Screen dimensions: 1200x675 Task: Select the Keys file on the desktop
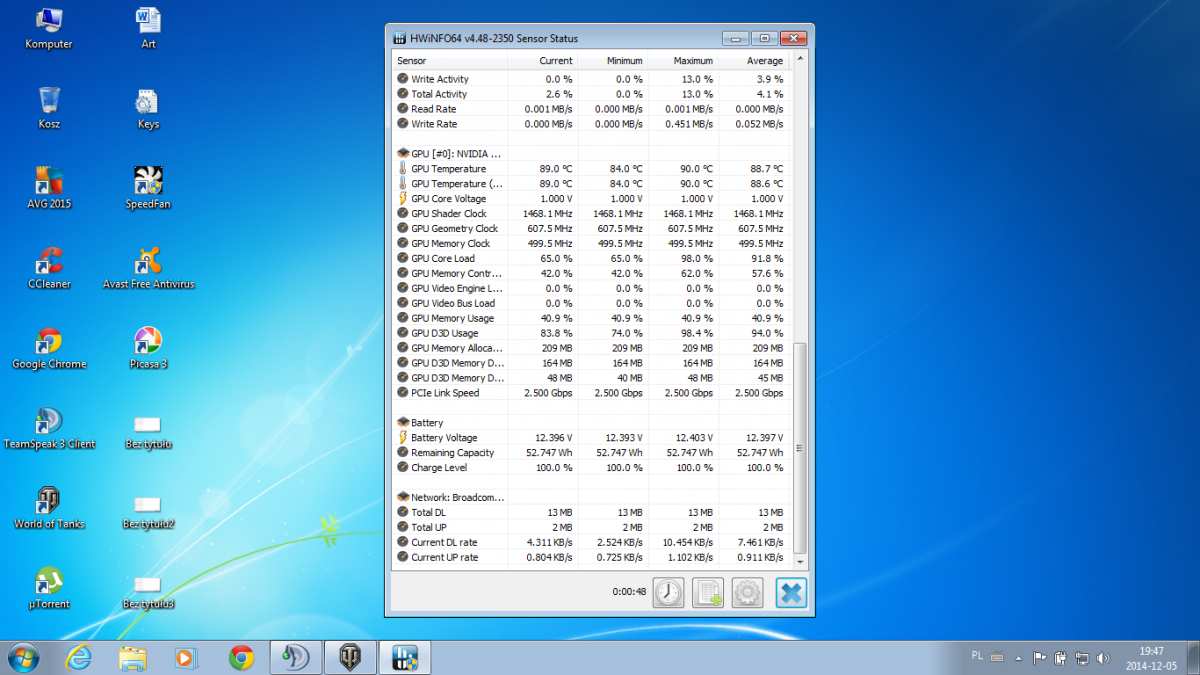(x=148, y=108)
